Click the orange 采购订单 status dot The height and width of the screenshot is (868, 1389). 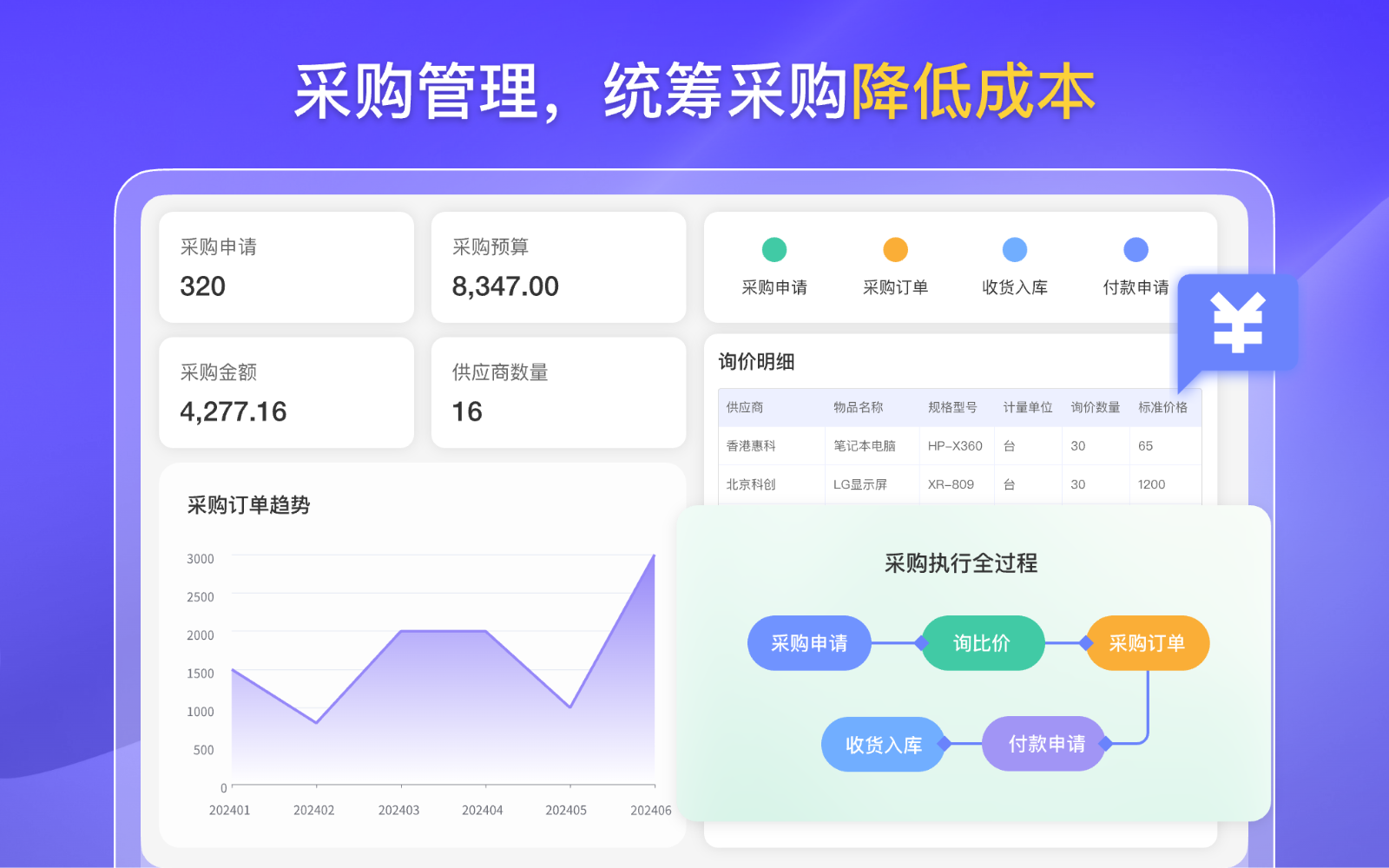(895, 250)
